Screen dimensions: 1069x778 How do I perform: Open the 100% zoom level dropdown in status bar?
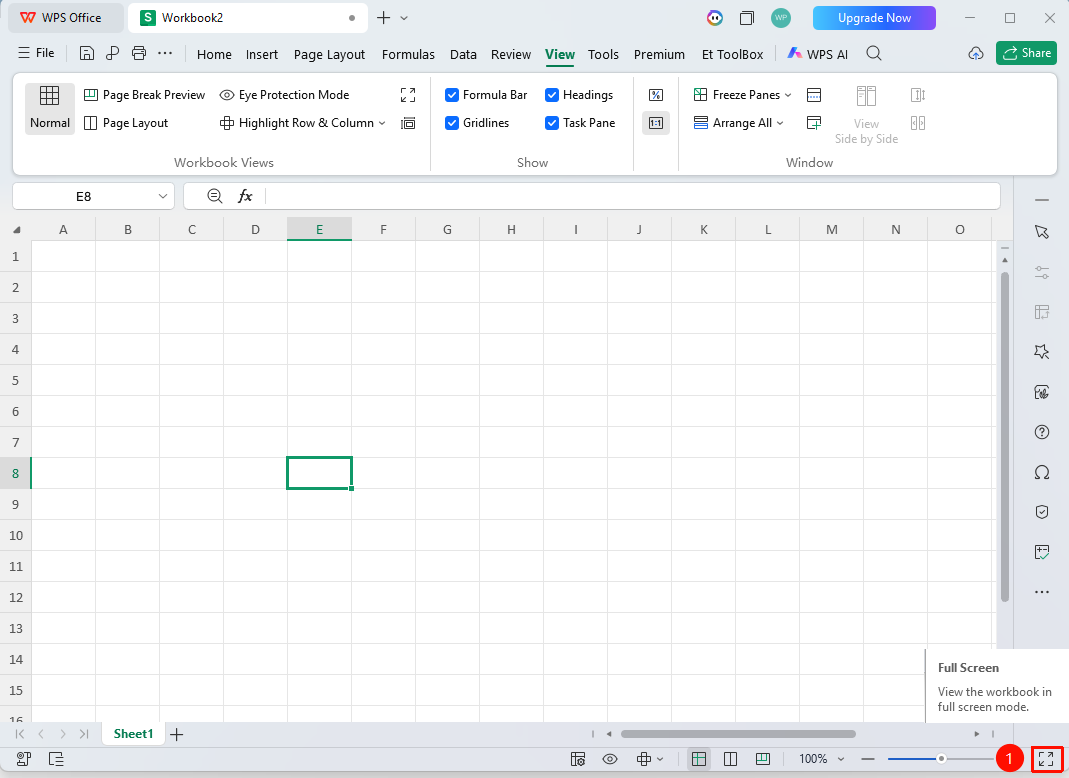coord(841,759)
